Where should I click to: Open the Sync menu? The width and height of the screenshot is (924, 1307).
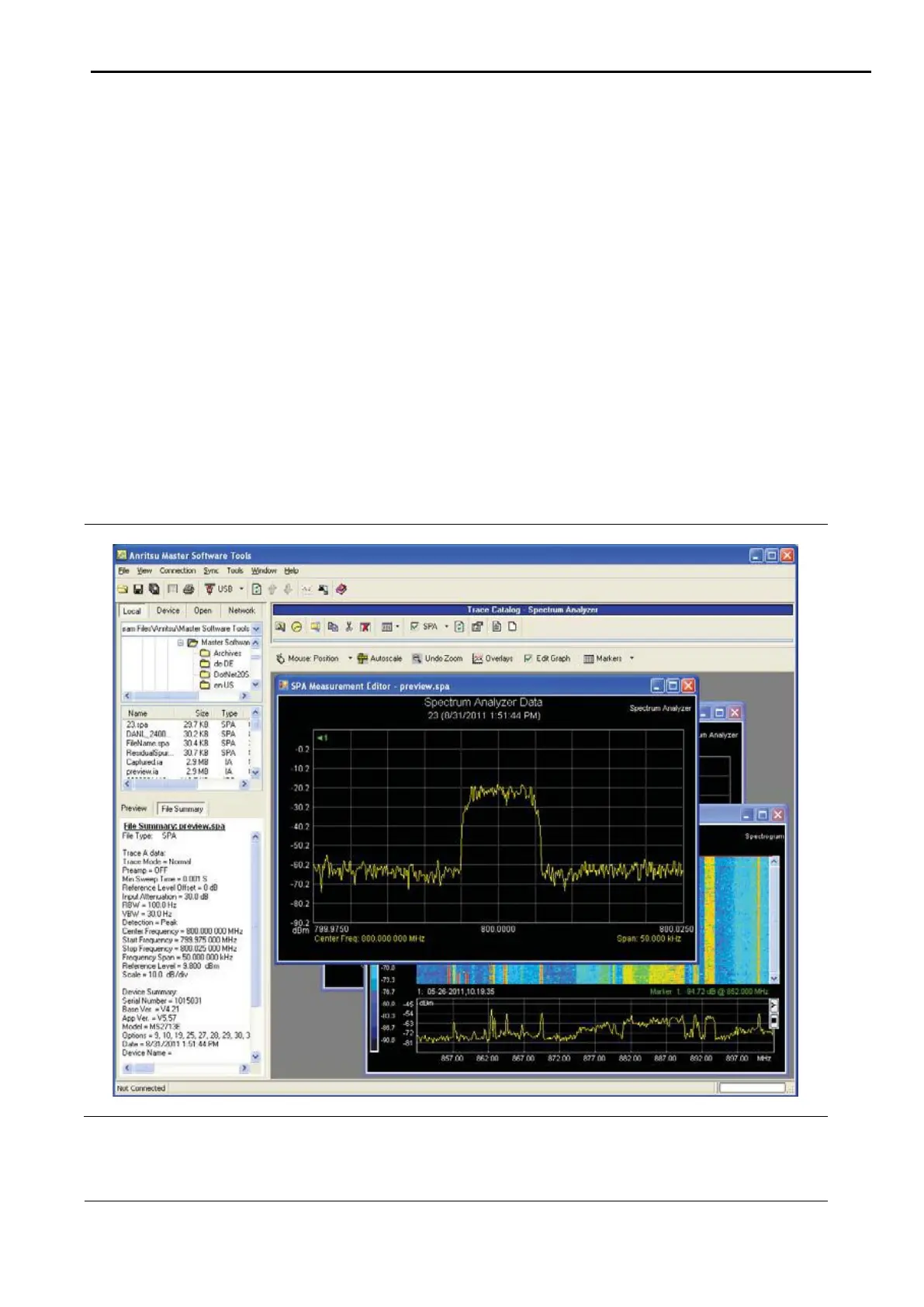[x=211, y=570]
